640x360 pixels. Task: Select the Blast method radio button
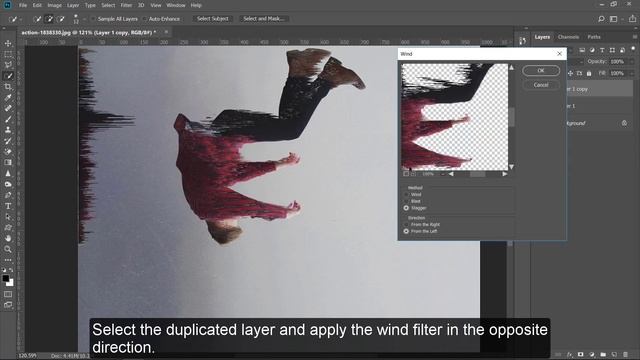point(406,201)
